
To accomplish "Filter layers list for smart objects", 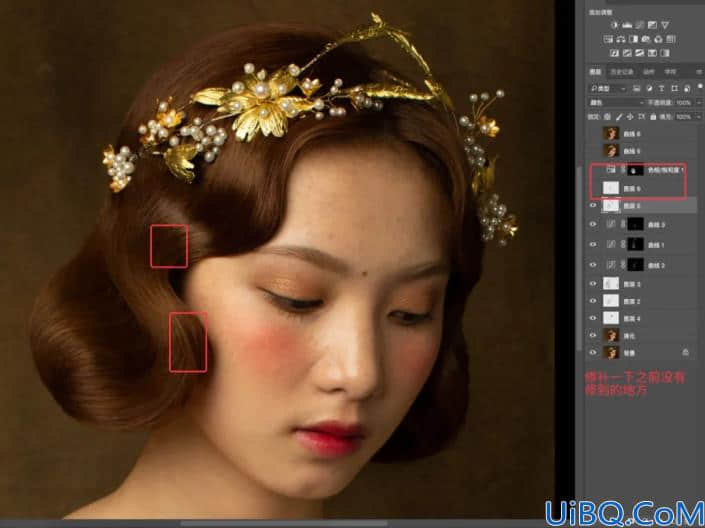I will click(687, 89).
